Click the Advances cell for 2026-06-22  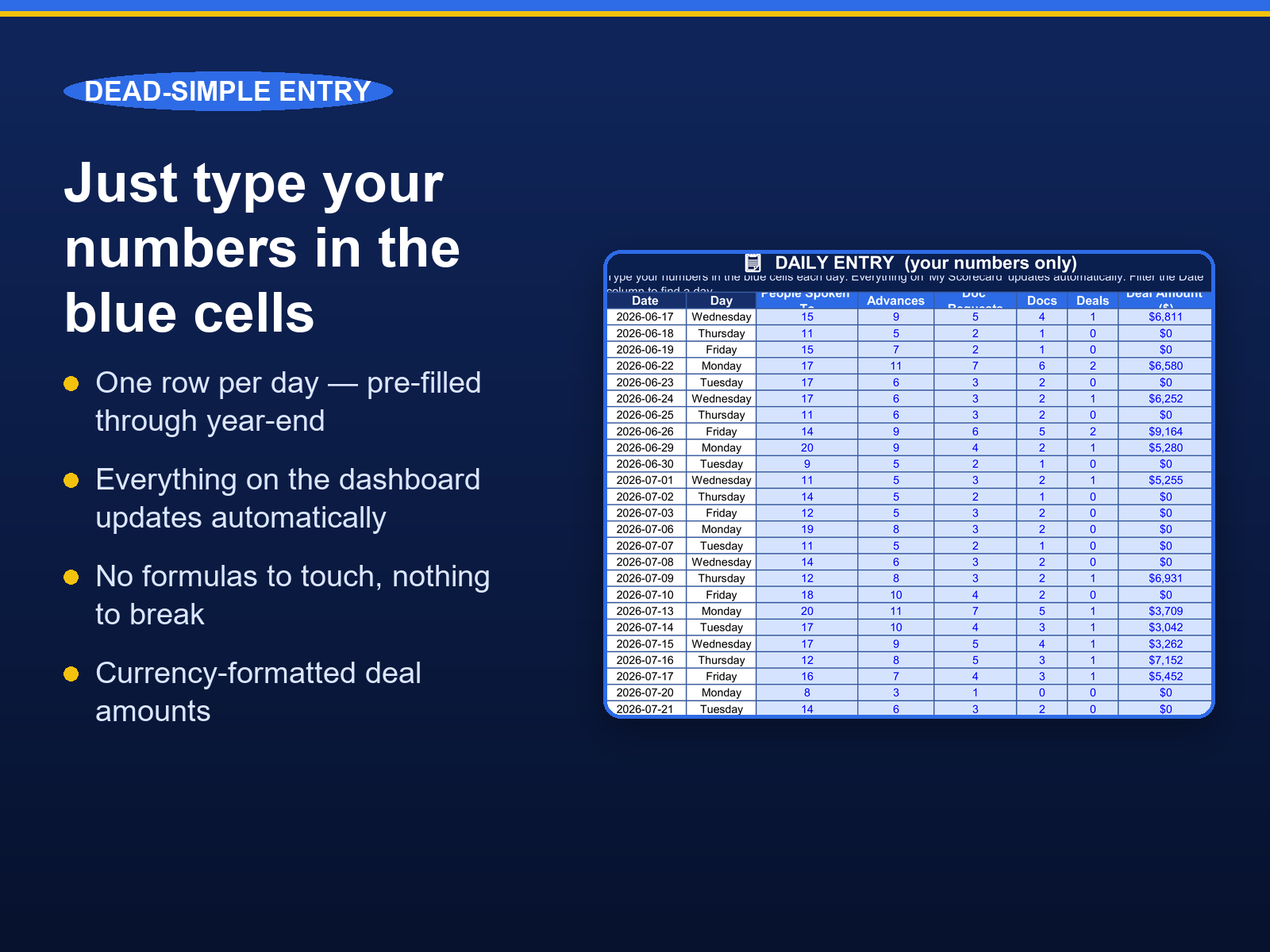(895, 366)
